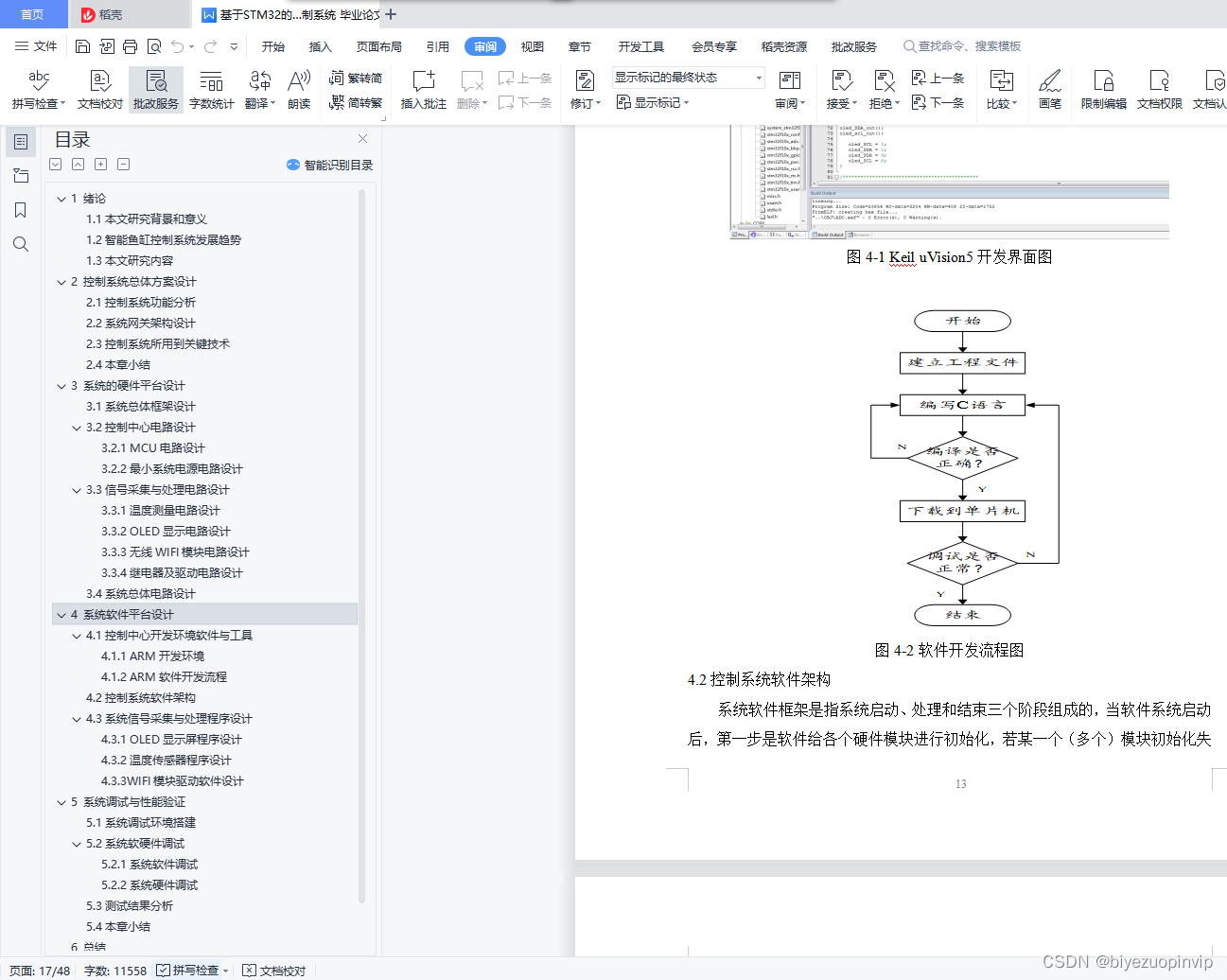Click the page count 页面: 17/48 in status bar
1227x980 pixels.
(x=40, y=971)
